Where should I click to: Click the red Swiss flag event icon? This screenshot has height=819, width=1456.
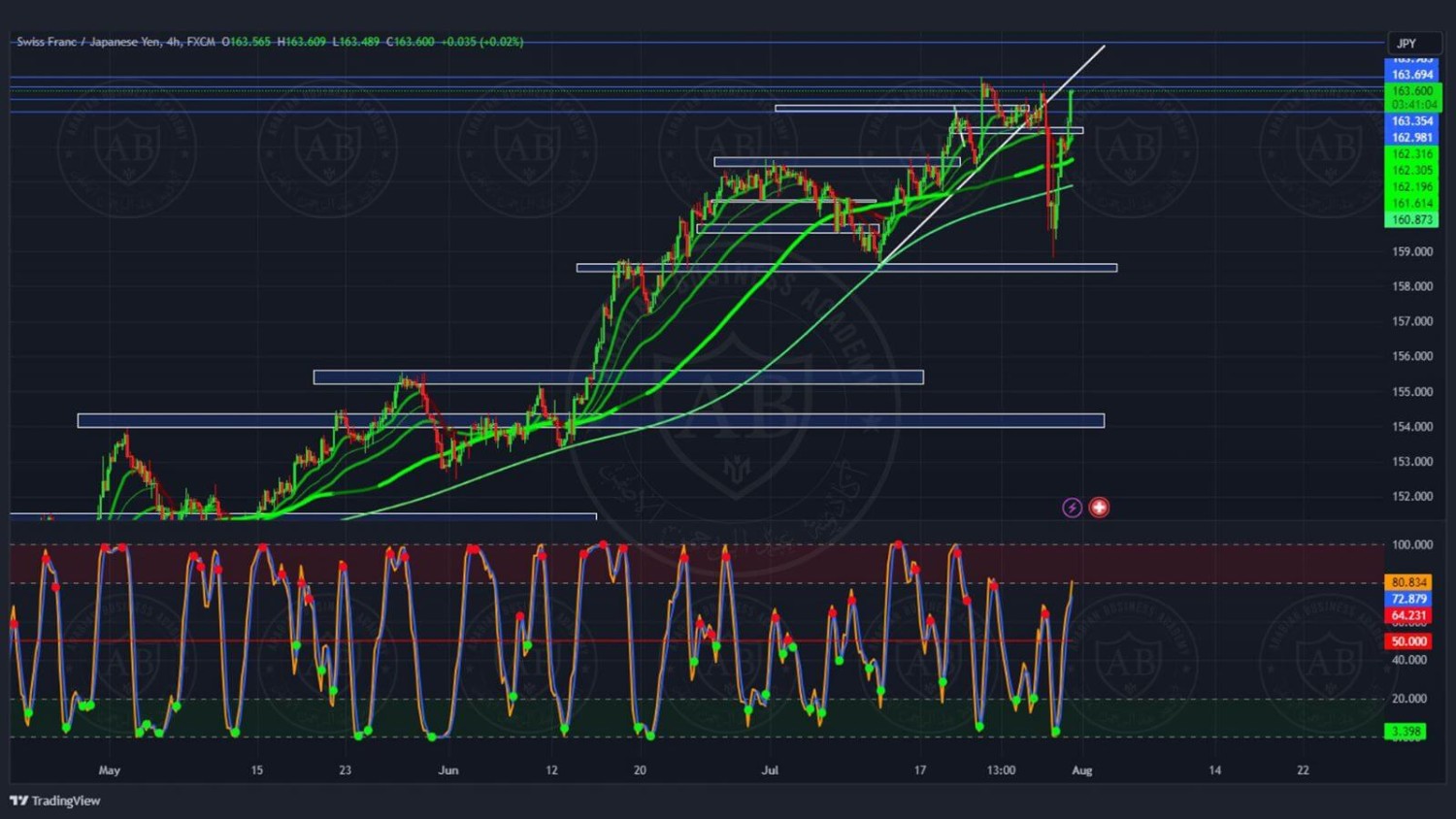click(1099, 508)
